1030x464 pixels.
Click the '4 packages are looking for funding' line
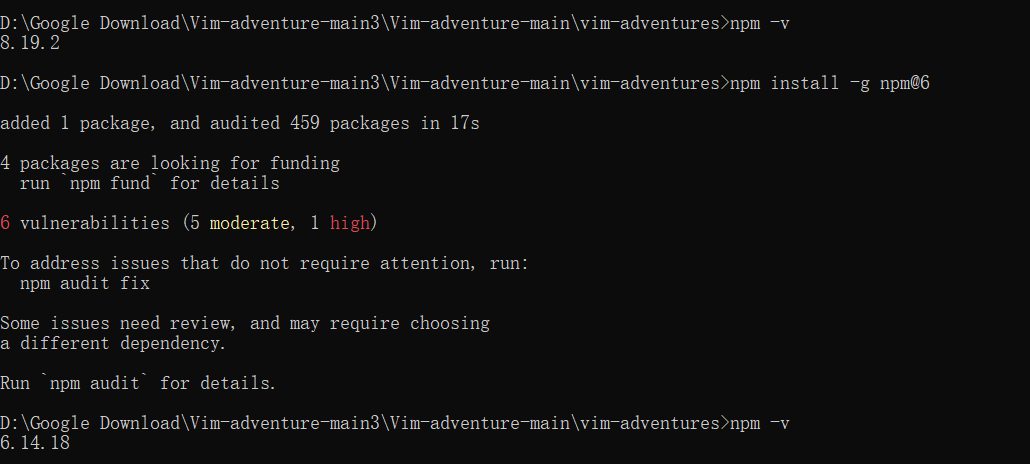coord(170,163)
